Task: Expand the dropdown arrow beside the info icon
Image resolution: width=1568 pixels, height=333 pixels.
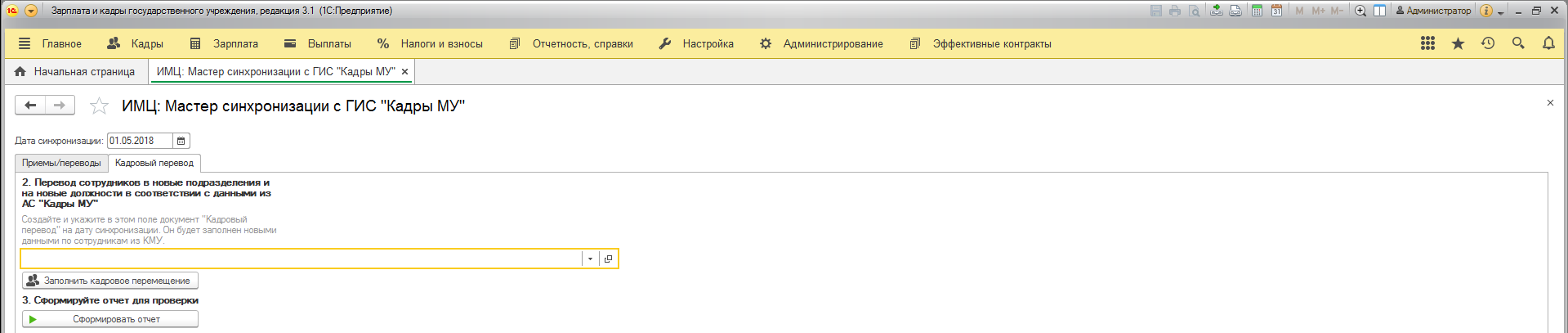Action: (1501, 11)
